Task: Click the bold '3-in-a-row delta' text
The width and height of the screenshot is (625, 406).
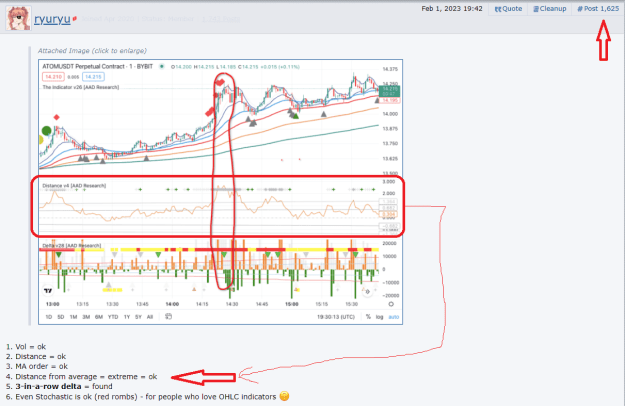Action: point(48,386)
